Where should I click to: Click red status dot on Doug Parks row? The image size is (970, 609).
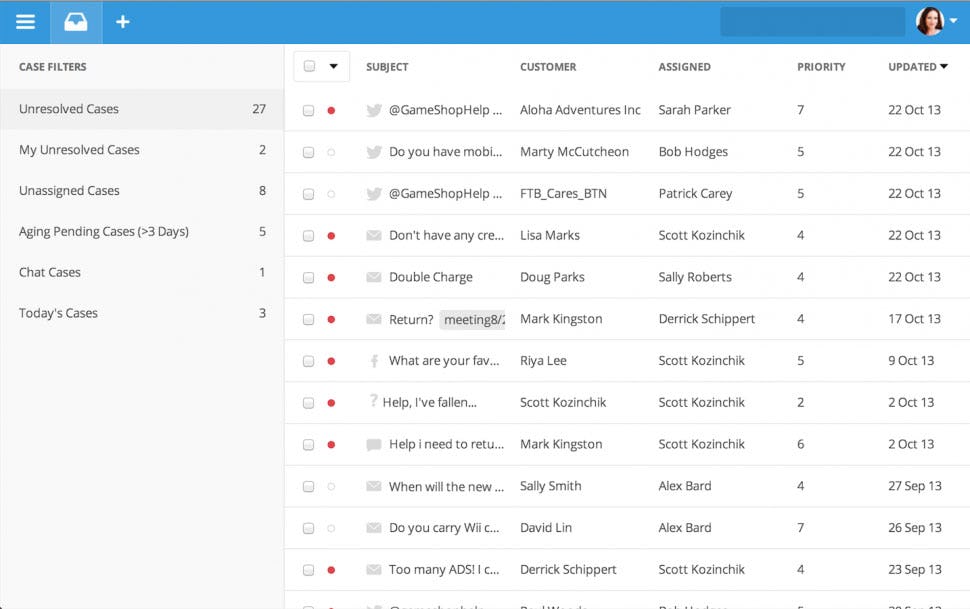coord(331,278)
